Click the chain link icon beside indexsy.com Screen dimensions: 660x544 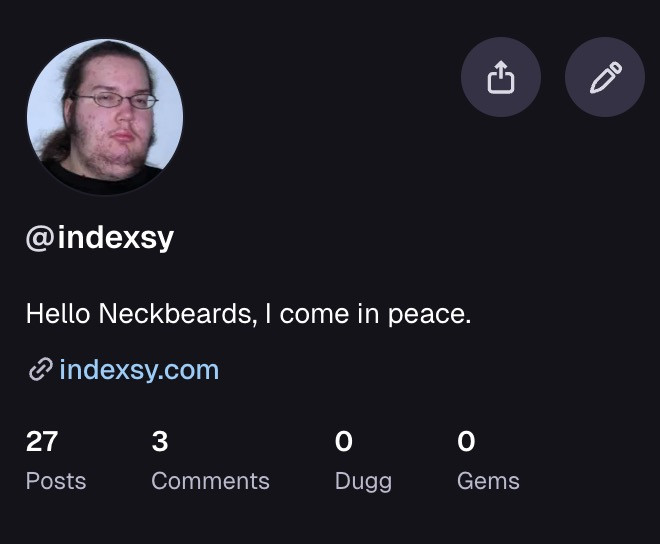tap(40, 370)
